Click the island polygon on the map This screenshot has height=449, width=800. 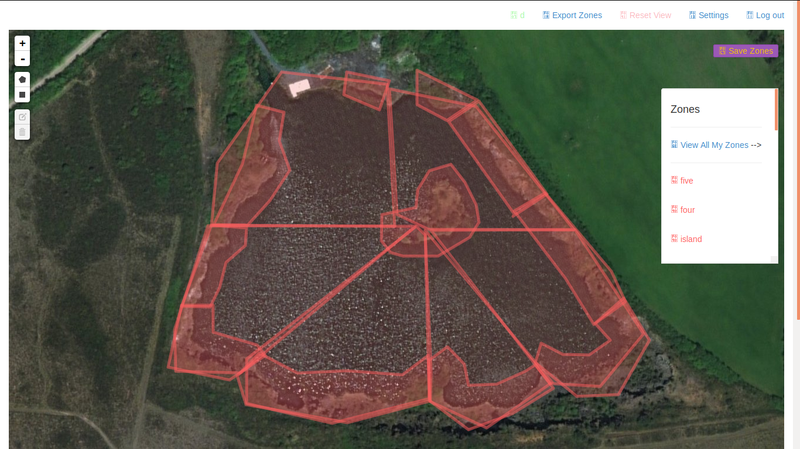pos(444,202)
